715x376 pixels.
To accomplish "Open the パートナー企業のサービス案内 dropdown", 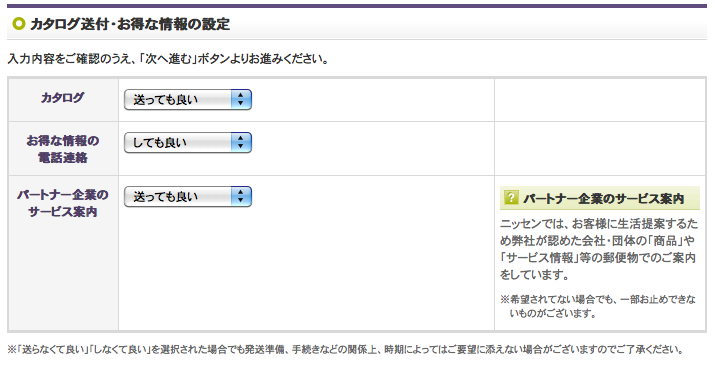I will (187, 196).
